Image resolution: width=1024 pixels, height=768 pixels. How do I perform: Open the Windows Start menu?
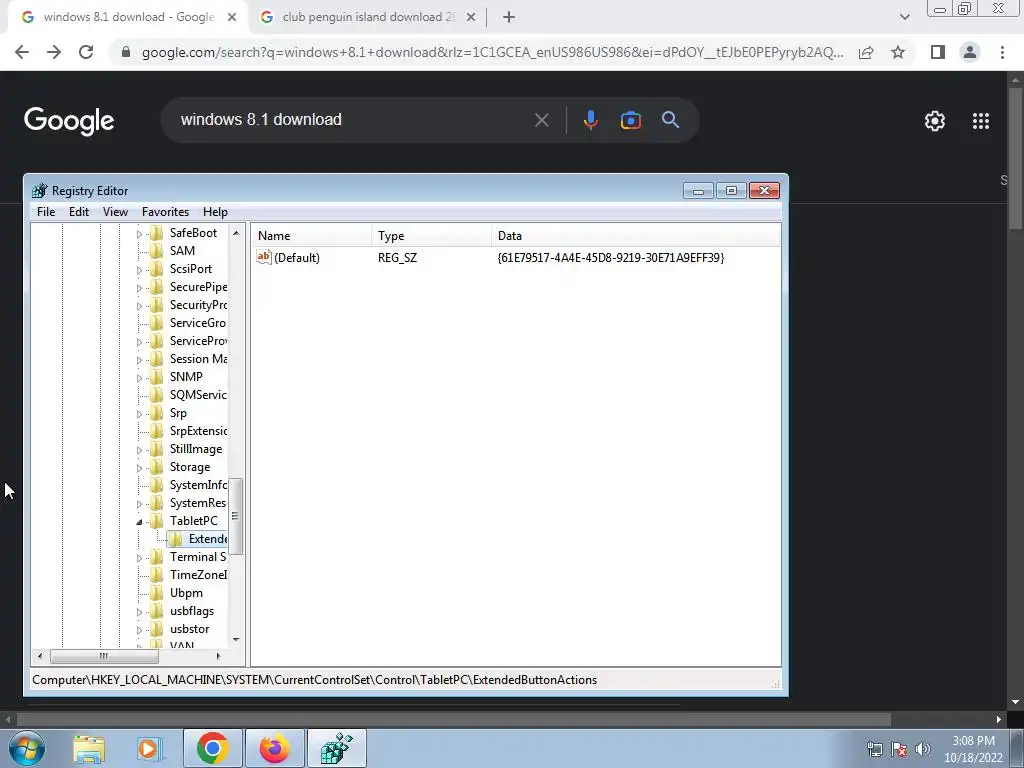(x=26, y=749)
